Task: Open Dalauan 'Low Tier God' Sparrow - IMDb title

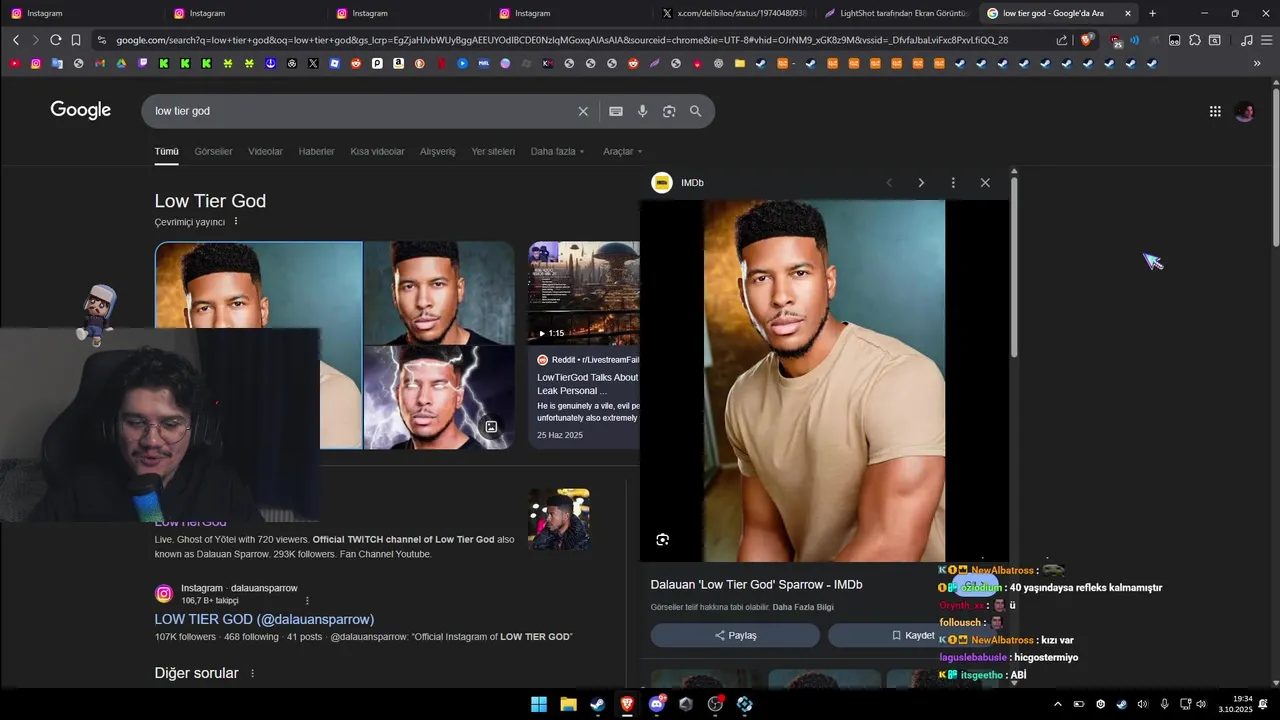Action: point(756,584)
